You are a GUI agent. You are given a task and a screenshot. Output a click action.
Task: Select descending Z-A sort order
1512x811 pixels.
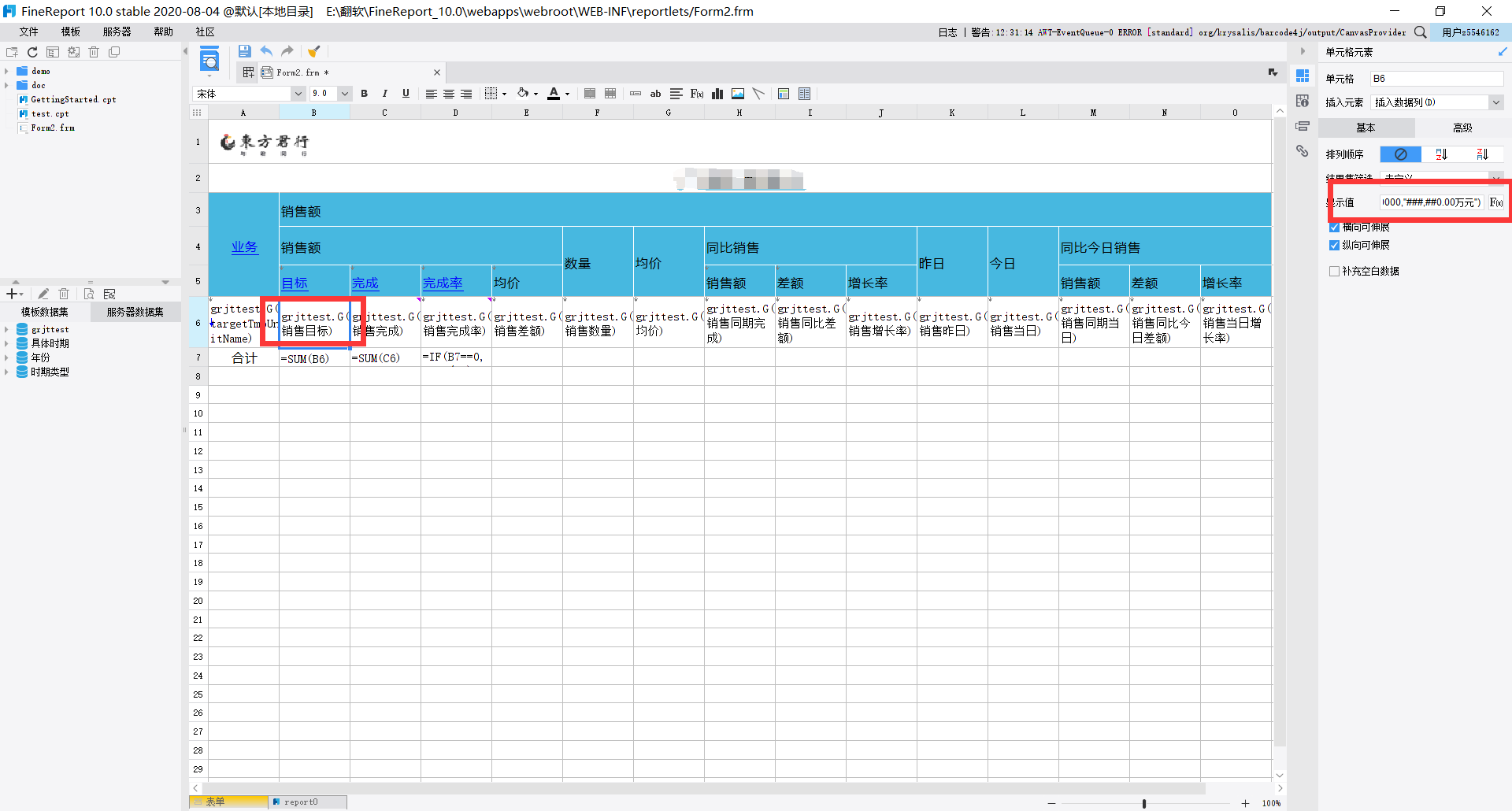point(1482,154)
